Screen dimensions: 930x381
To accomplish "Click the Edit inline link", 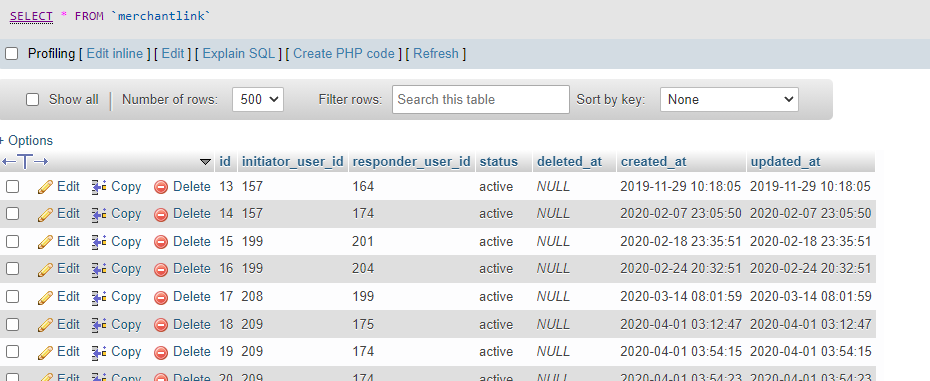I will pos(115,54).
